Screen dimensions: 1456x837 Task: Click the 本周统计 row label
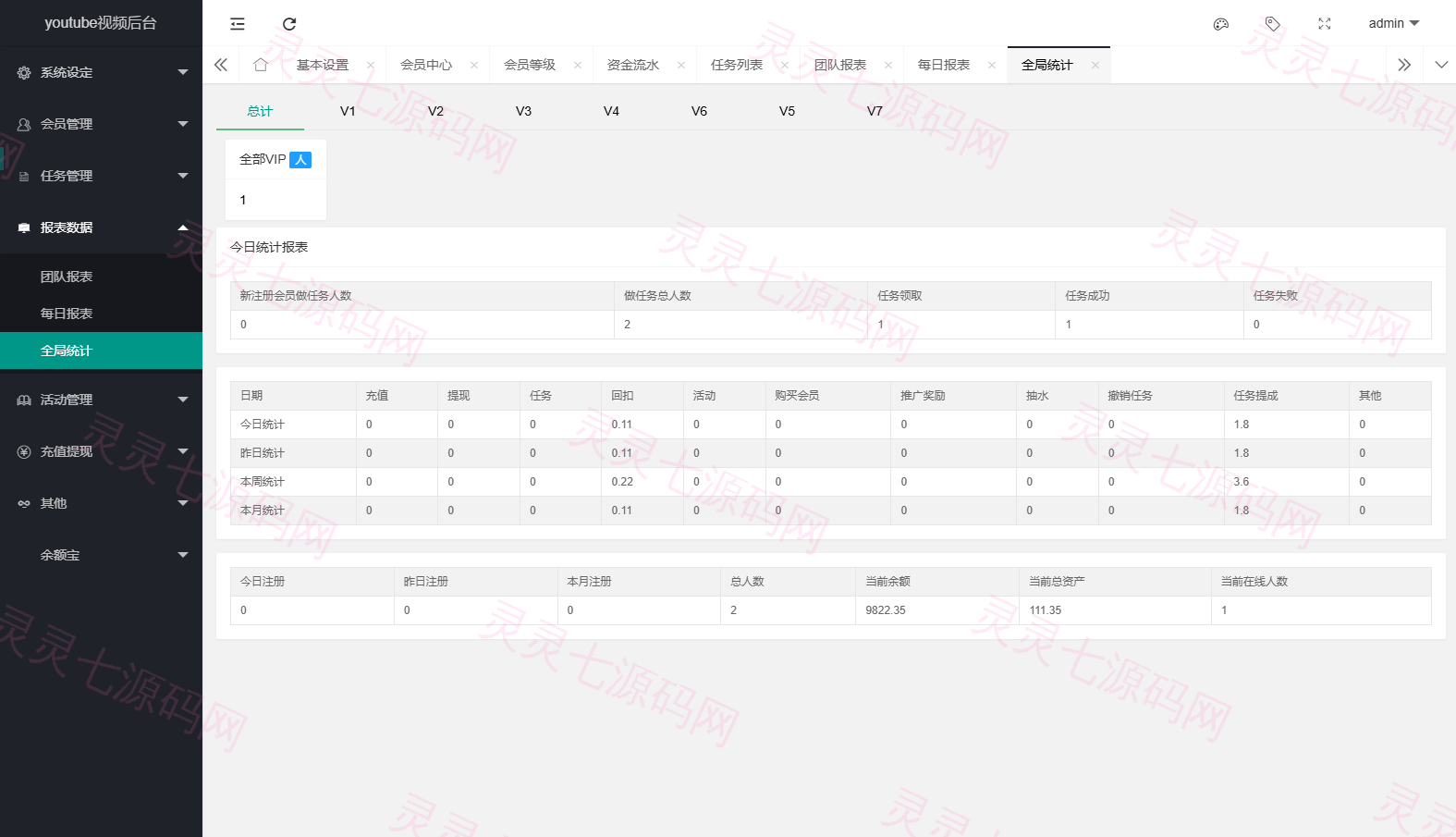click(x=263, y=482)
